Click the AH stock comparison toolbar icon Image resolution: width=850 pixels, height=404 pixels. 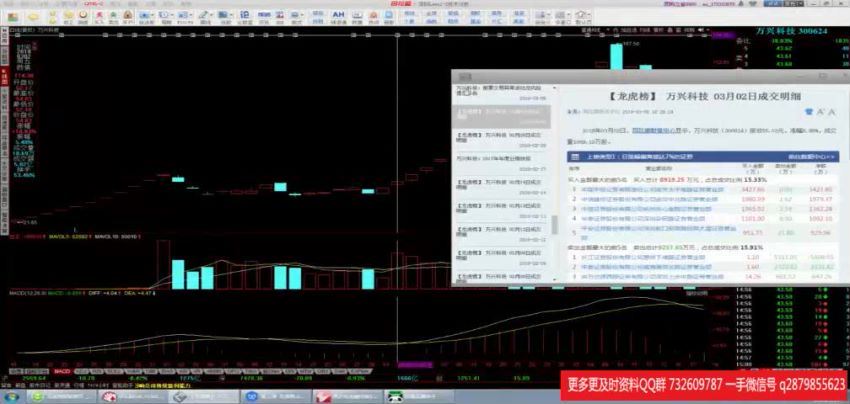tap(338, 17)
